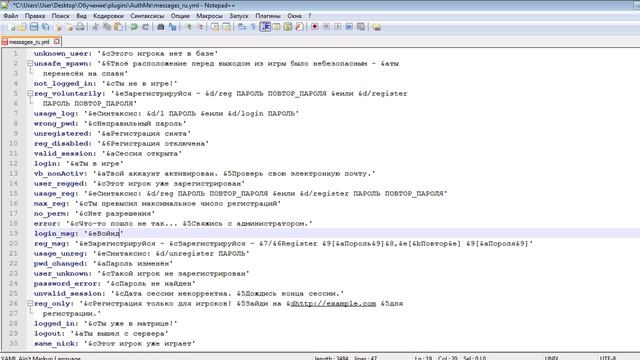
Task: Click the 'valid_session' key text
Action: tap(63, 153)
